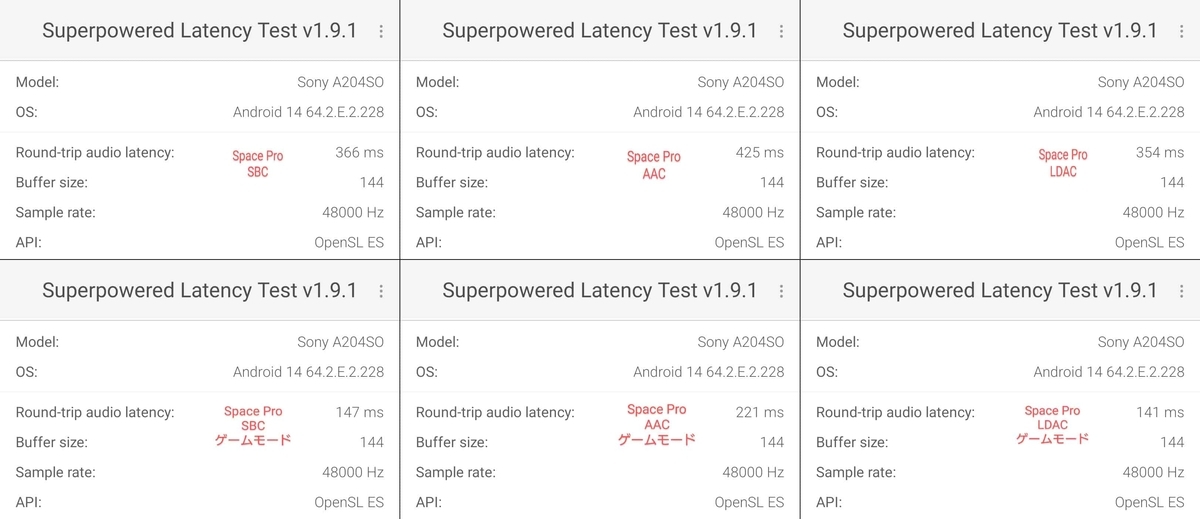Select the 354 ms latency value
The height and width of the screenshot is (519, 1200).
[1160, 153]
